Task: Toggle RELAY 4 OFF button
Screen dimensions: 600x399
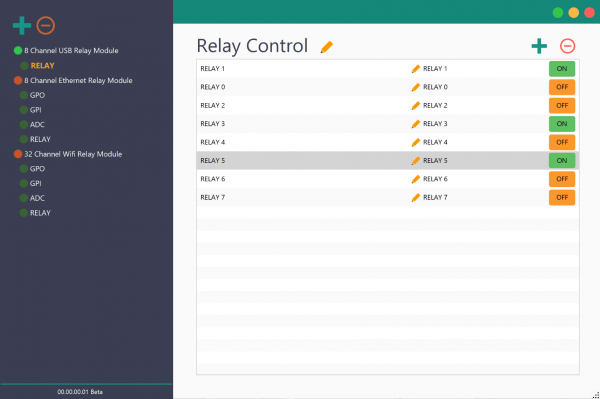Action: click(x=562, y=142)
